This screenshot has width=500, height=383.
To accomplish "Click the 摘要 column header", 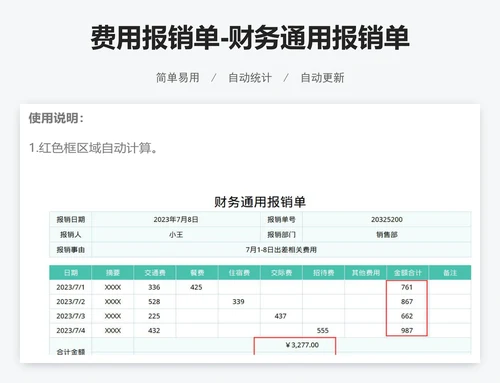I will click(x=113, y=273).
